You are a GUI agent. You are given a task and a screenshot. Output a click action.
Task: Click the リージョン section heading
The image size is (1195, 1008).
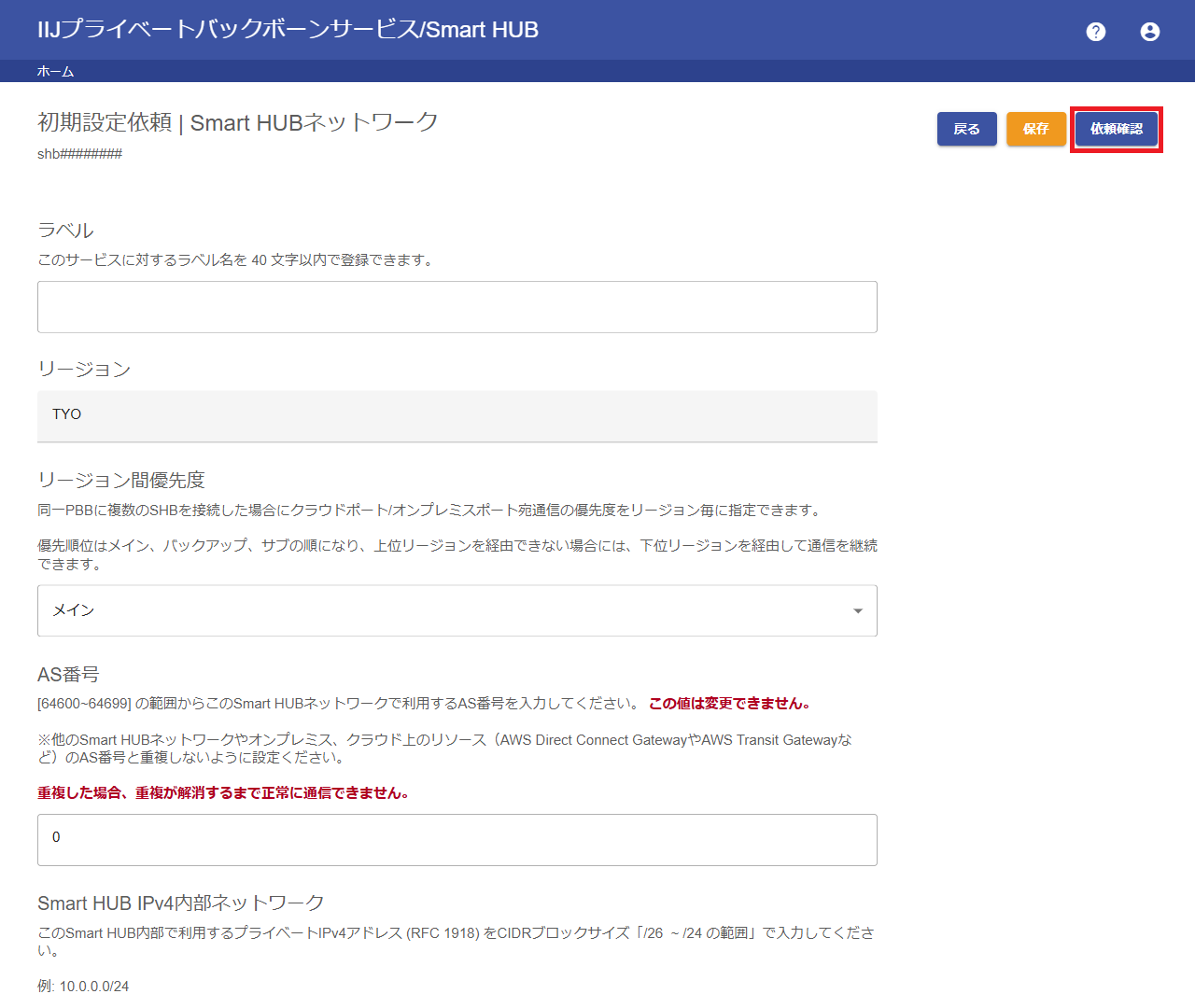[84, 369]
